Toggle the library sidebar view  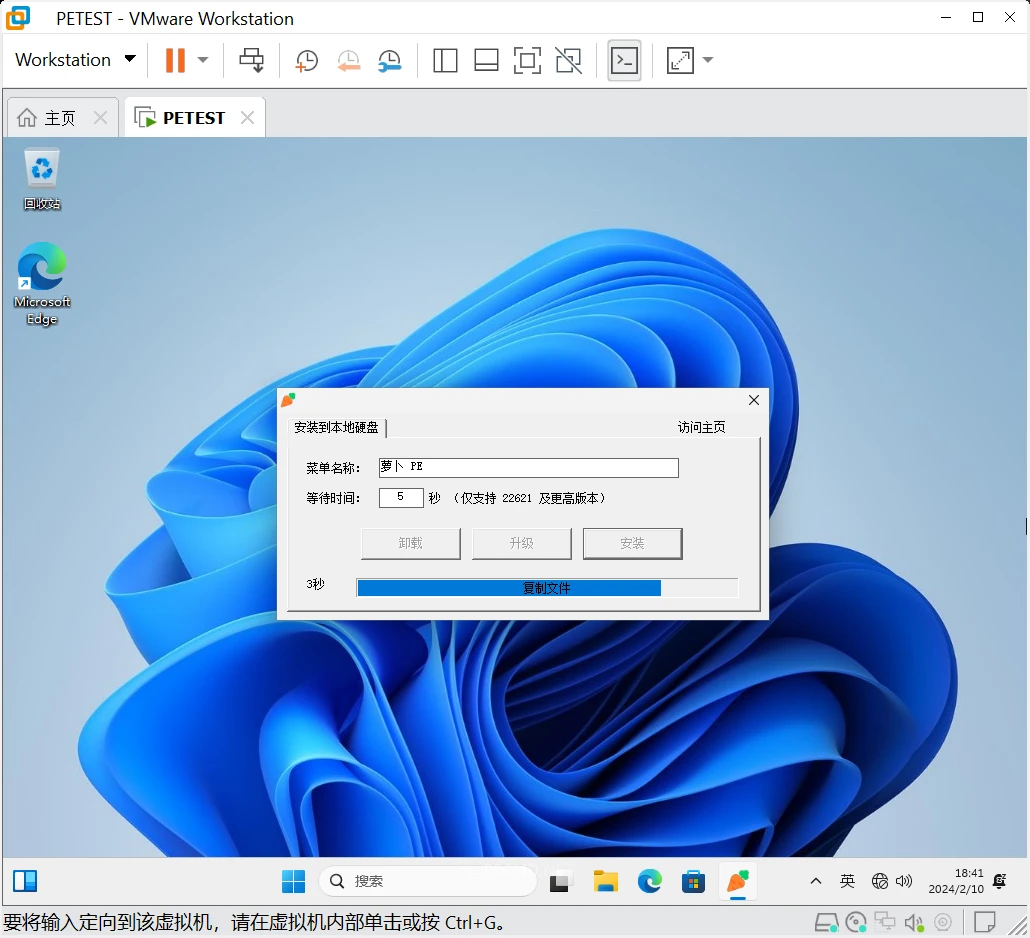click(x=445, y=60)
